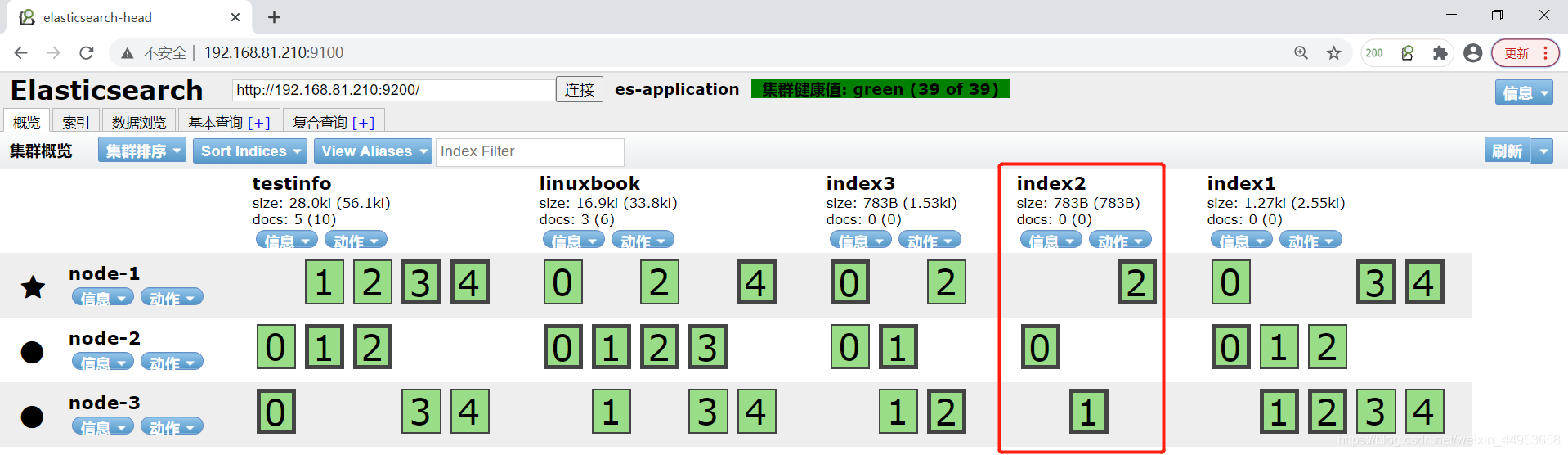Open 信息 dropdown for node-3
Viewport: 1568px width, 455px height.
[103, 427]
